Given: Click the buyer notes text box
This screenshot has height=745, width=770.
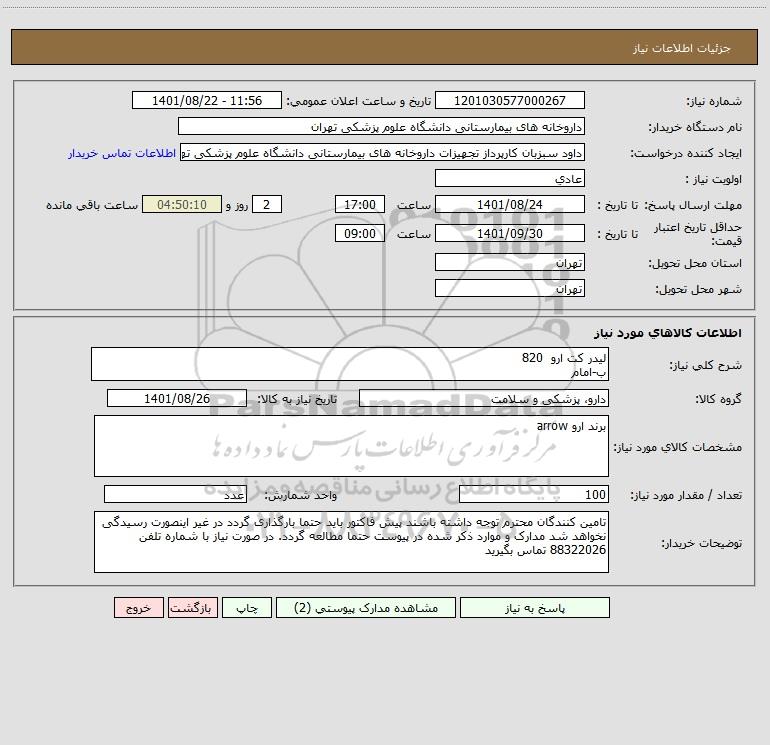Looking at the screenshot, I should pos(351,542).
